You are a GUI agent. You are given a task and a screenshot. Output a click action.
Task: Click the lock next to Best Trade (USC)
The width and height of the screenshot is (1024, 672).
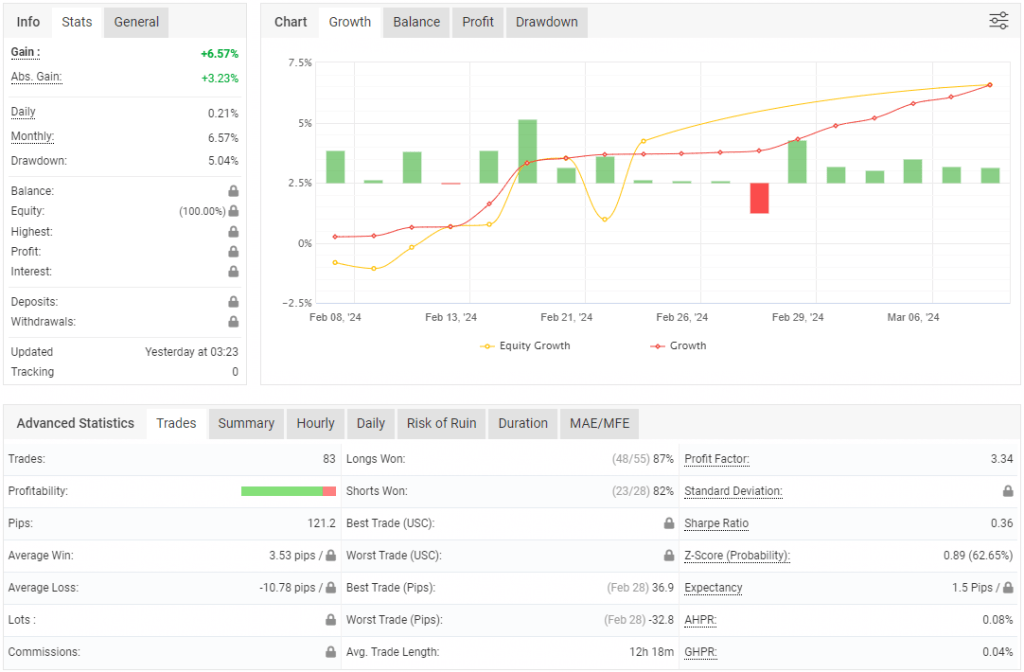point(667,523)
